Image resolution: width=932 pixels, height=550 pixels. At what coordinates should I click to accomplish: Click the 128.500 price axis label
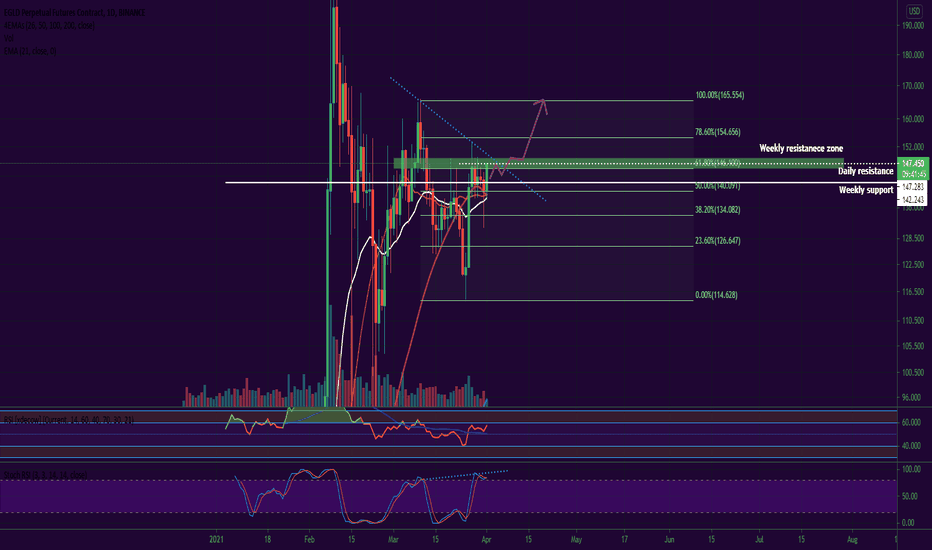tap(913, 238)
